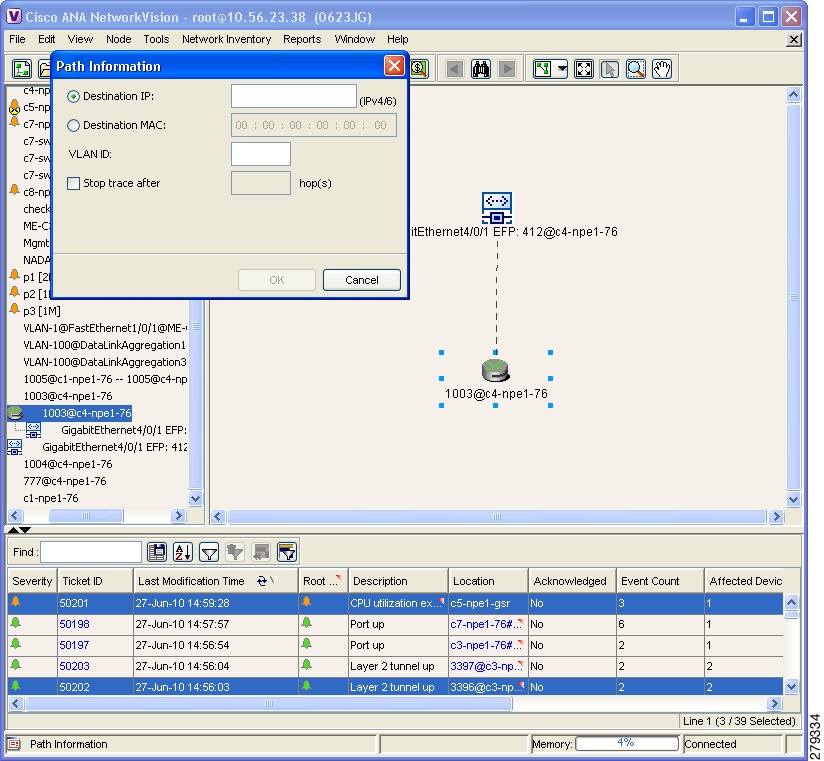824x761 pixels.
Task: Open the Reports menu
Action: (x=302, y=39)
